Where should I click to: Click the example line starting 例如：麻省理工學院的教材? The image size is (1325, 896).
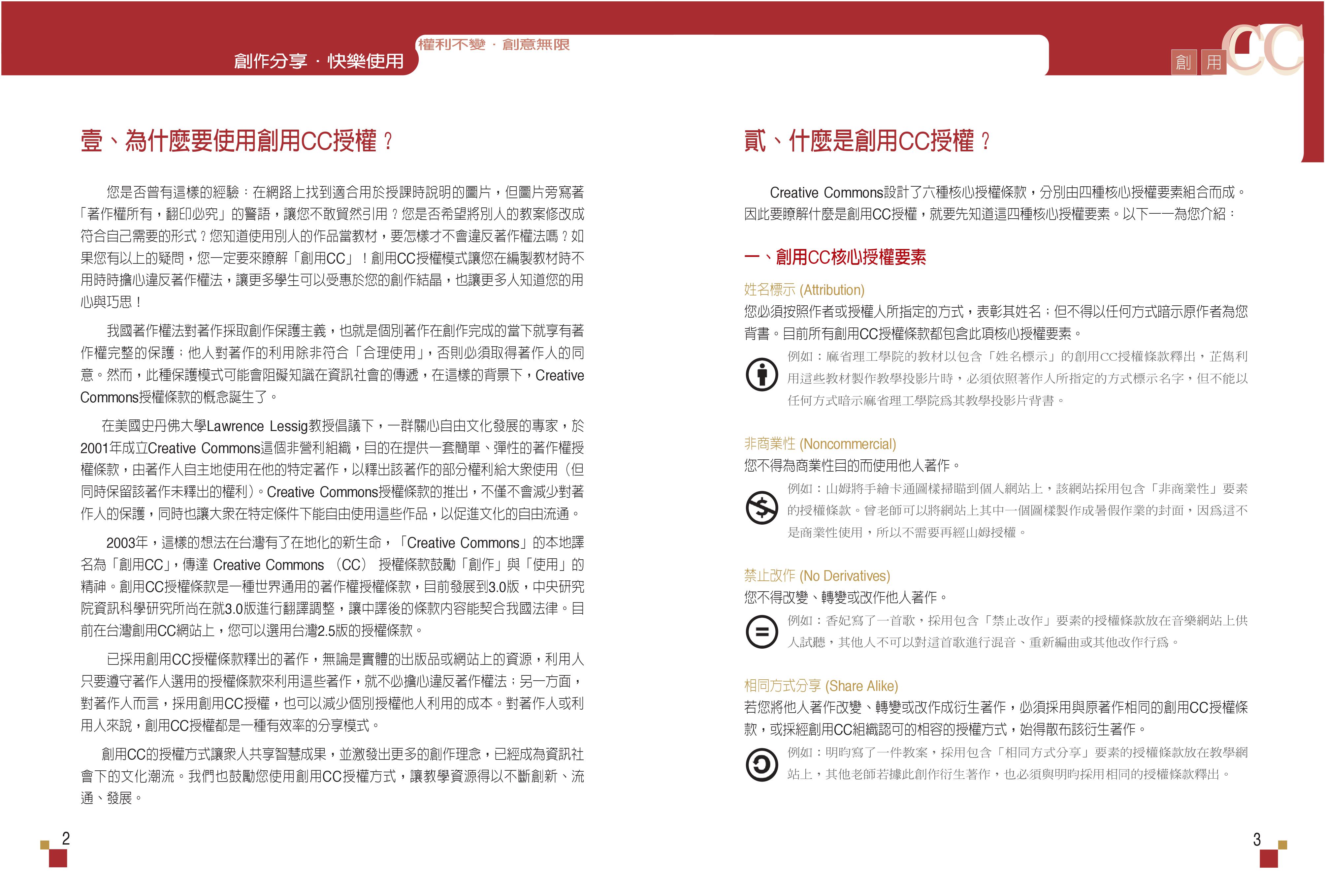tap(1018, 357)
